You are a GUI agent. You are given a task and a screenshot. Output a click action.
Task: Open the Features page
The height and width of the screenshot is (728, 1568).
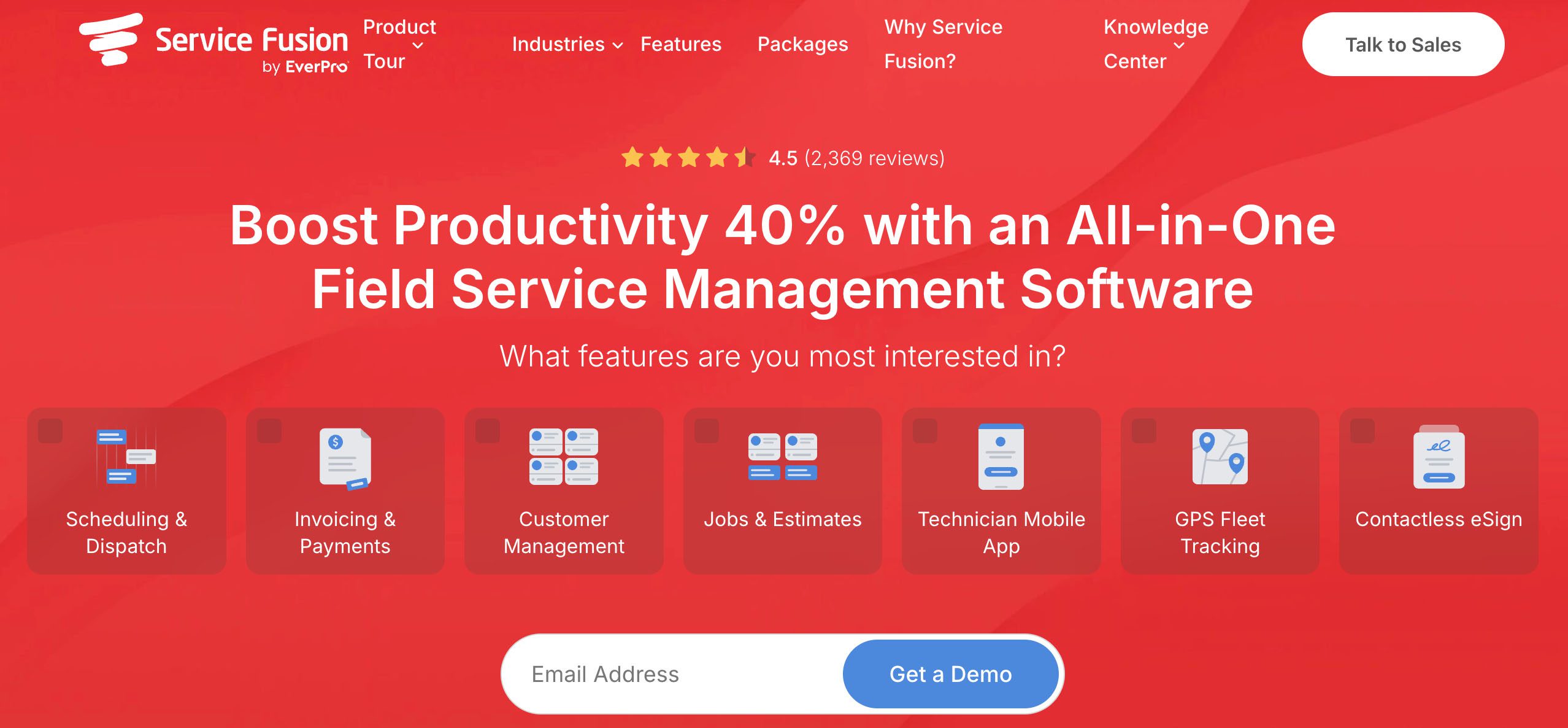[x=681, y=44]
